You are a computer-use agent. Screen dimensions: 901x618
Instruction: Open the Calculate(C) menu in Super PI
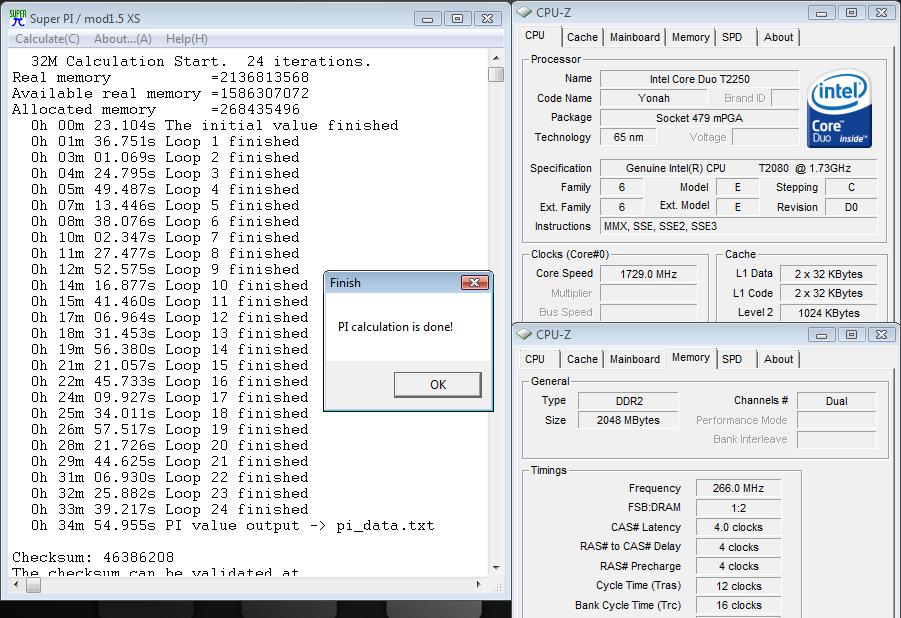47,39
